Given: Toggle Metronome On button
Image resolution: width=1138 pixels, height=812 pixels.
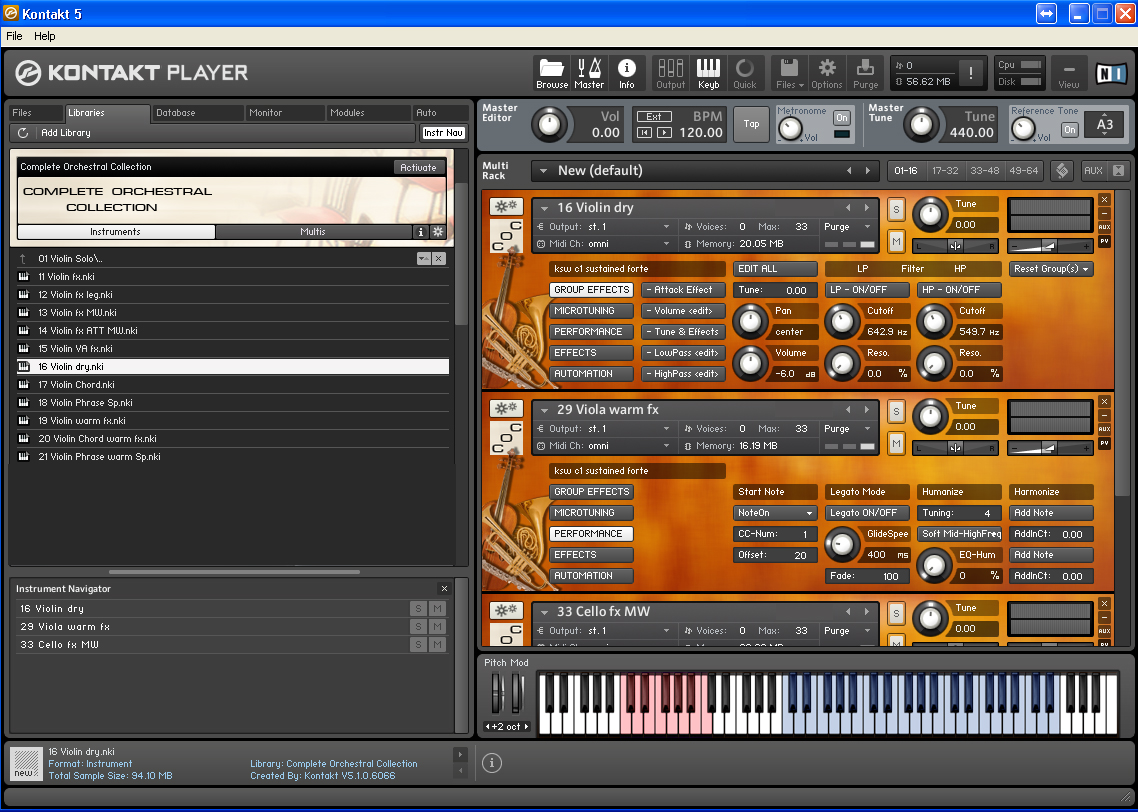Looking at the screenshot, I should pyautogui.click(x=842, y=118).
